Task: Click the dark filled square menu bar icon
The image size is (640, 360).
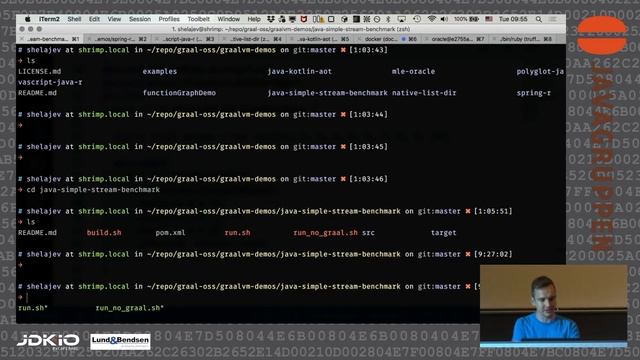Action: tap(356, 19)
